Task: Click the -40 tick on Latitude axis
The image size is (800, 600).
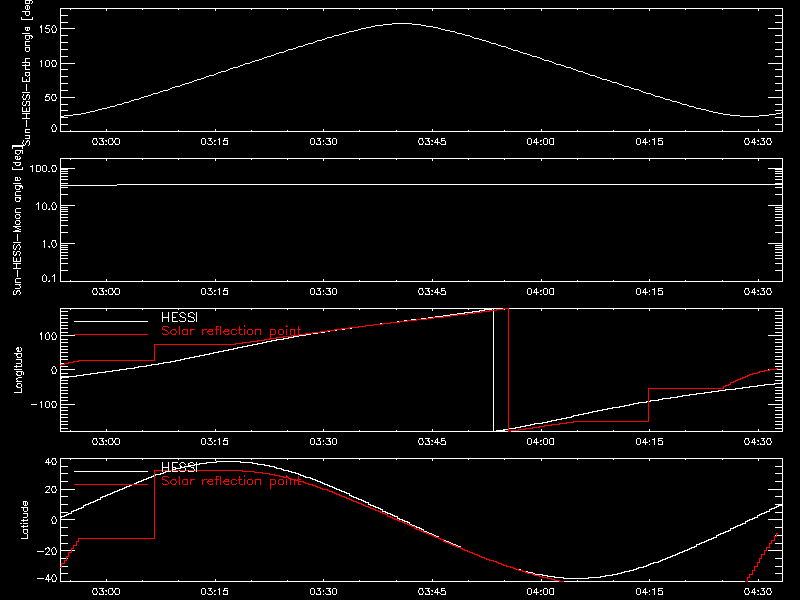Action: 47,578
